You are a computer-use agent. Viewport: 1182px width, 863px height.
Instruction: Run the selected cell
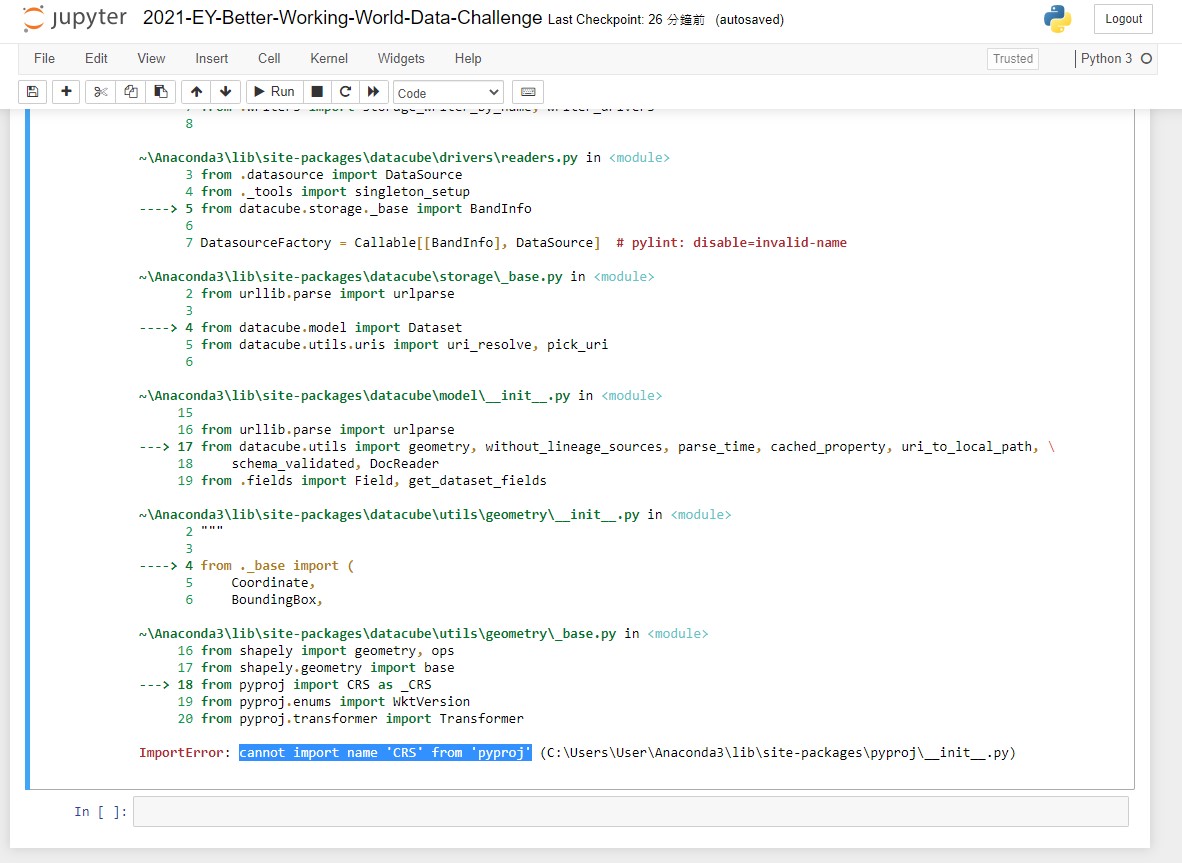274,91
